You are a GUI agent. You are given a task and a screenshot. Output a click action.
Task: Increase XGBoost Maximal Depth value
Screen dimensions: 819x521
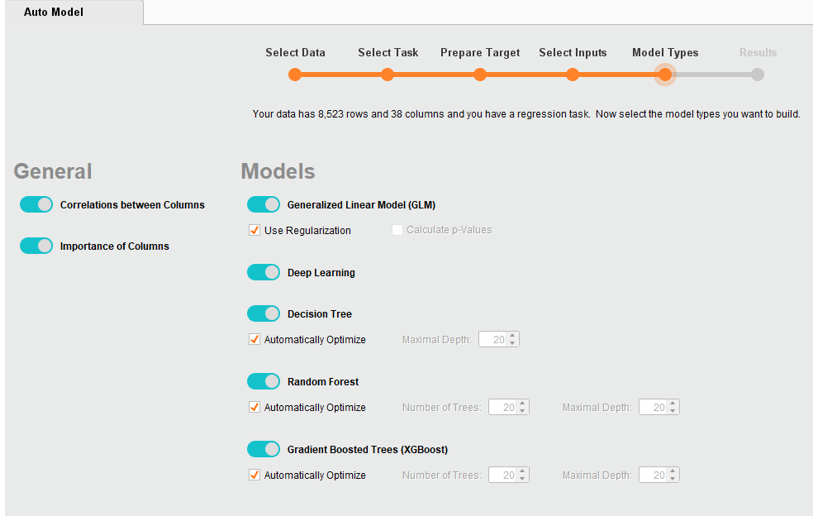673,471
